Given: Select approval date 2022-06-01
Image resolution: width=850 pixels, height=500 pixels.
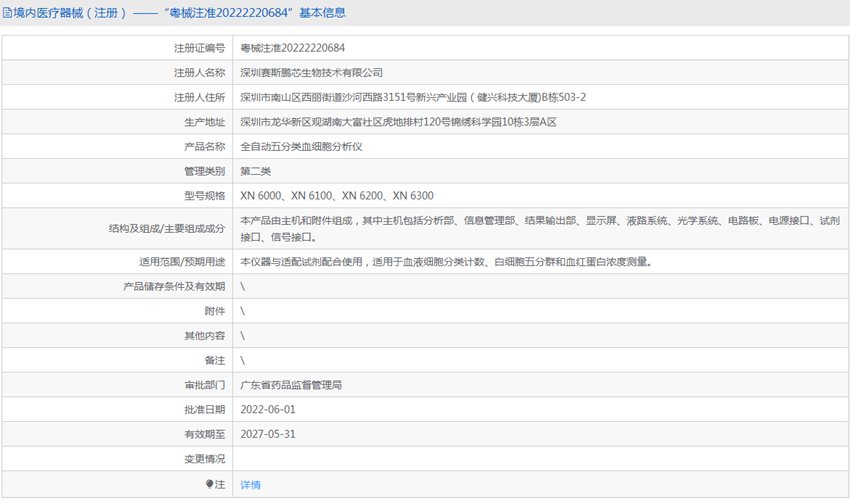Looking at the screenshot, I should point(268,409).
